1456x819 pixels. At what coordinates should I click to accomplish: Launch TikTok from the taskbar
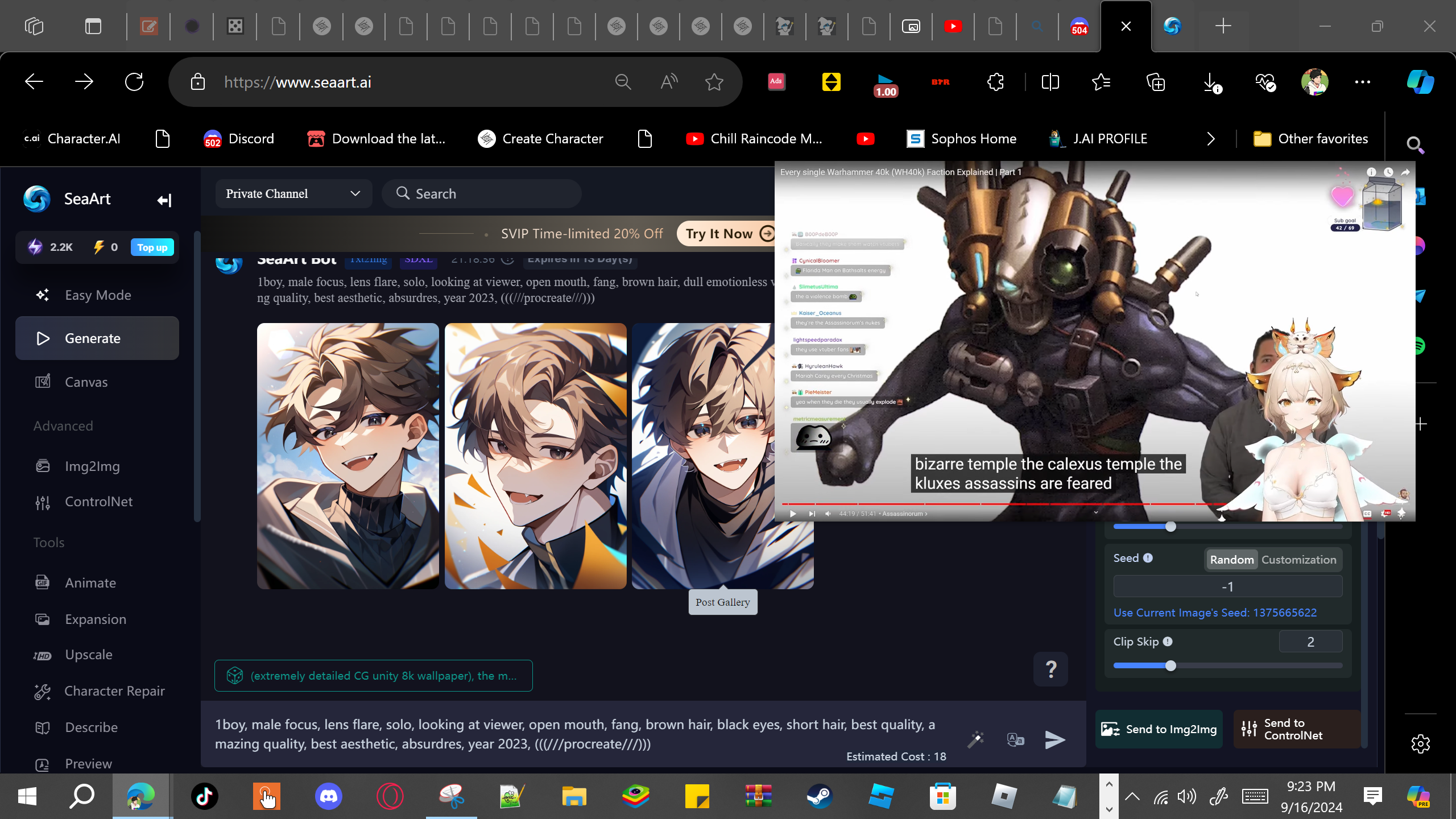[205, 796]
